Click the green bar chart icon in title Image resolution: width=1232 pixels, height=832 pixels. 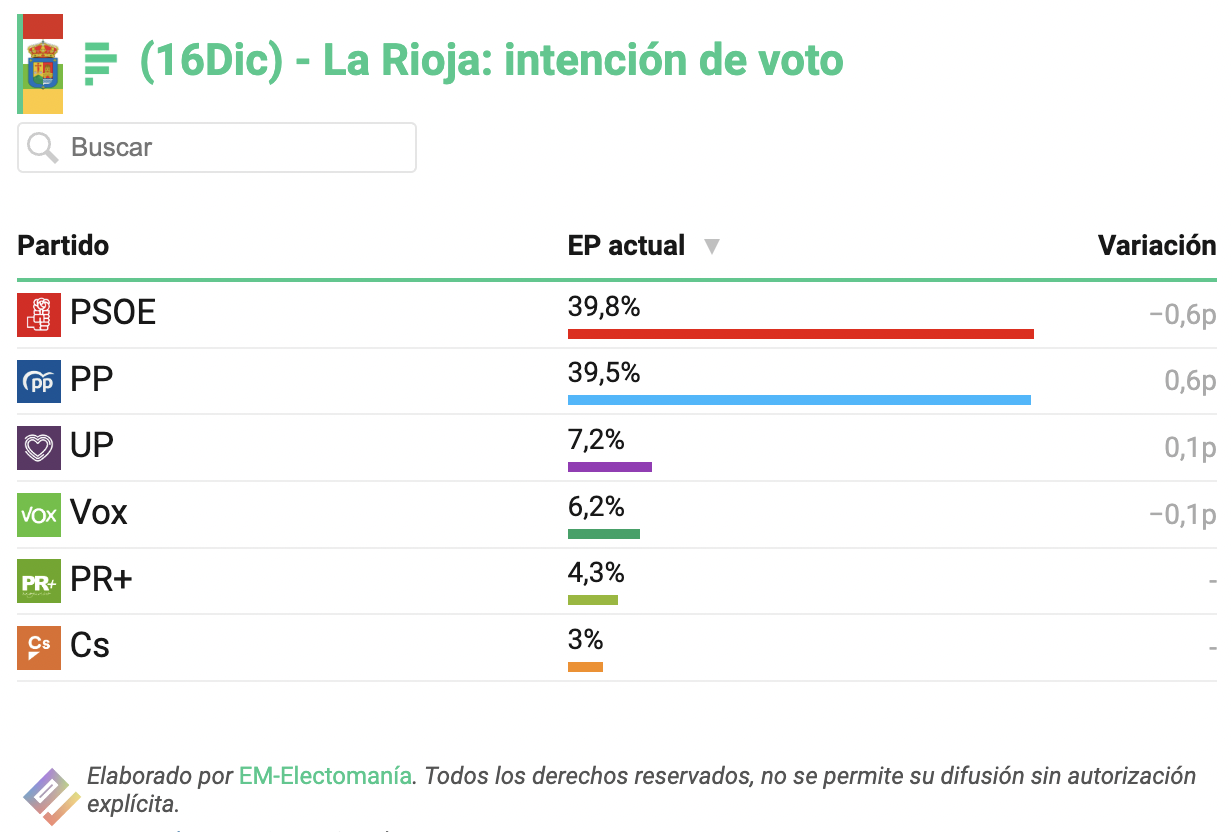coord(101,64)
